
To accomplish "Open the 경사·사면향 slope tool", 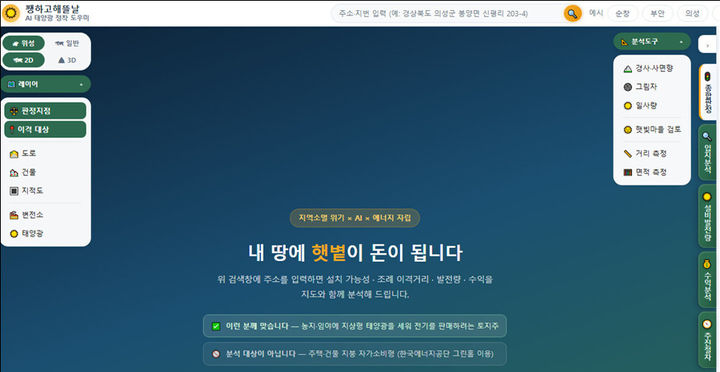I will 652,68.
